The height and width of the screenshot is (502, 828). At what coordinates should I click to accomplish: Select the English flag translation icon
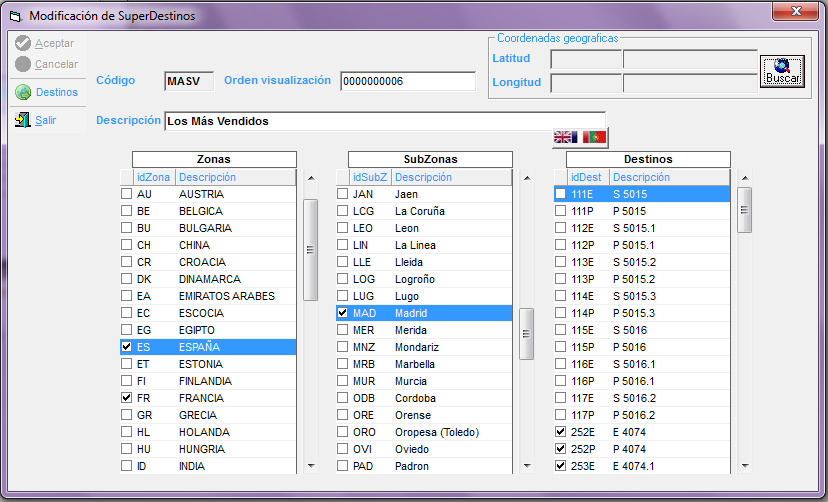[562, 137]
